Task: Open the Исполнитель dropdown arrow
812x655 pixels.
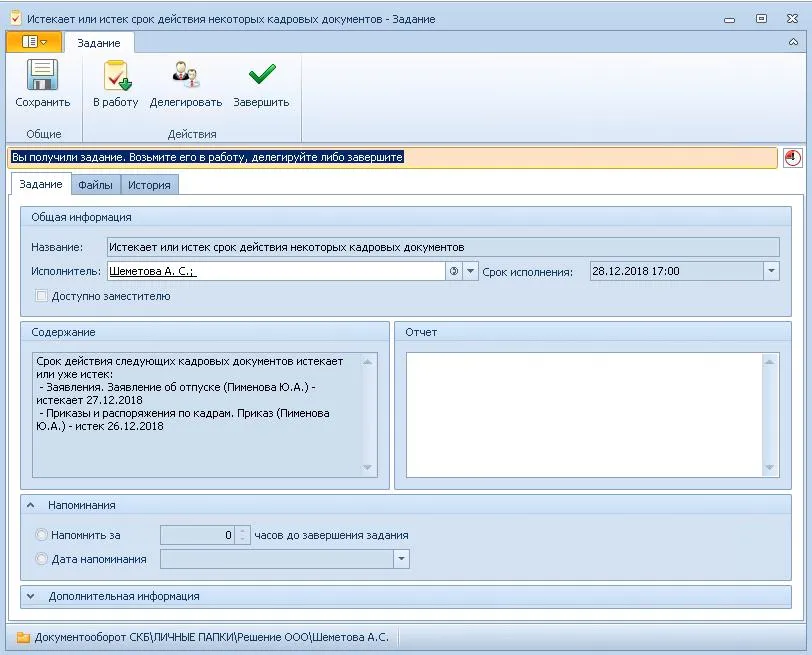Action: [x=471, y=271]
